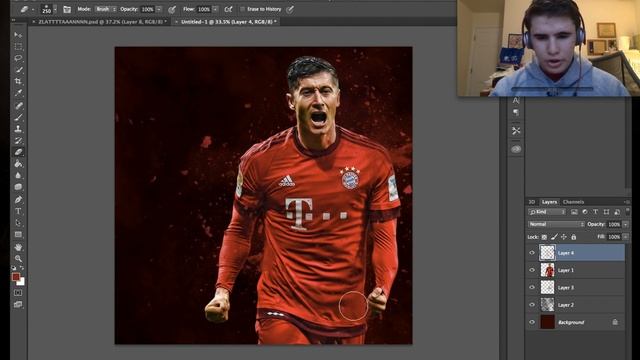The width and height of the screenshot is (640, 360).
Task: Hide Layer 4 visibility eye
Action: (x=532, y=253)
